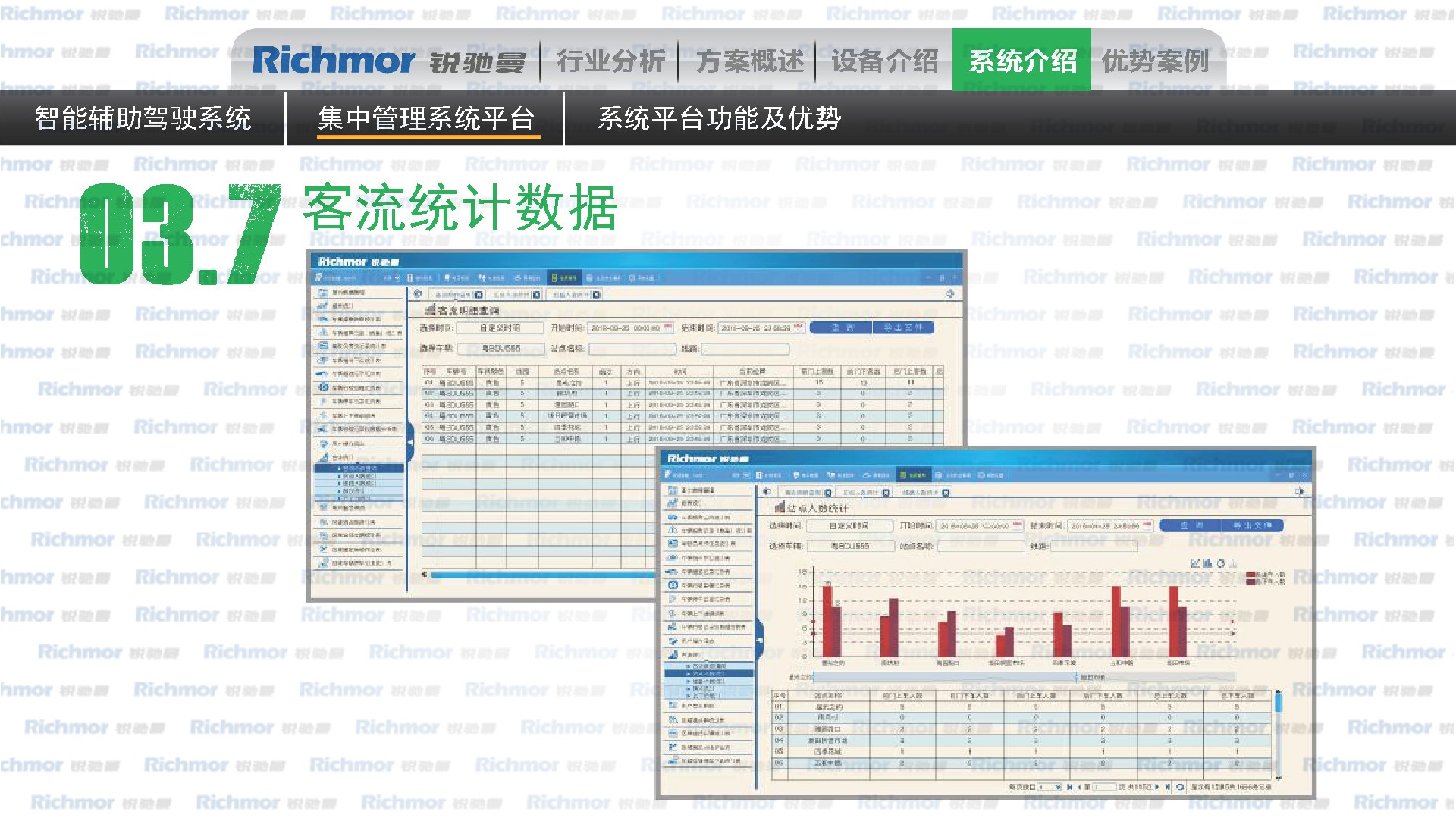Screen dimensions: 1456x818
Task: Open the 优势案例 section tab
Action: pyautogui.click(x=1156, y=61)
